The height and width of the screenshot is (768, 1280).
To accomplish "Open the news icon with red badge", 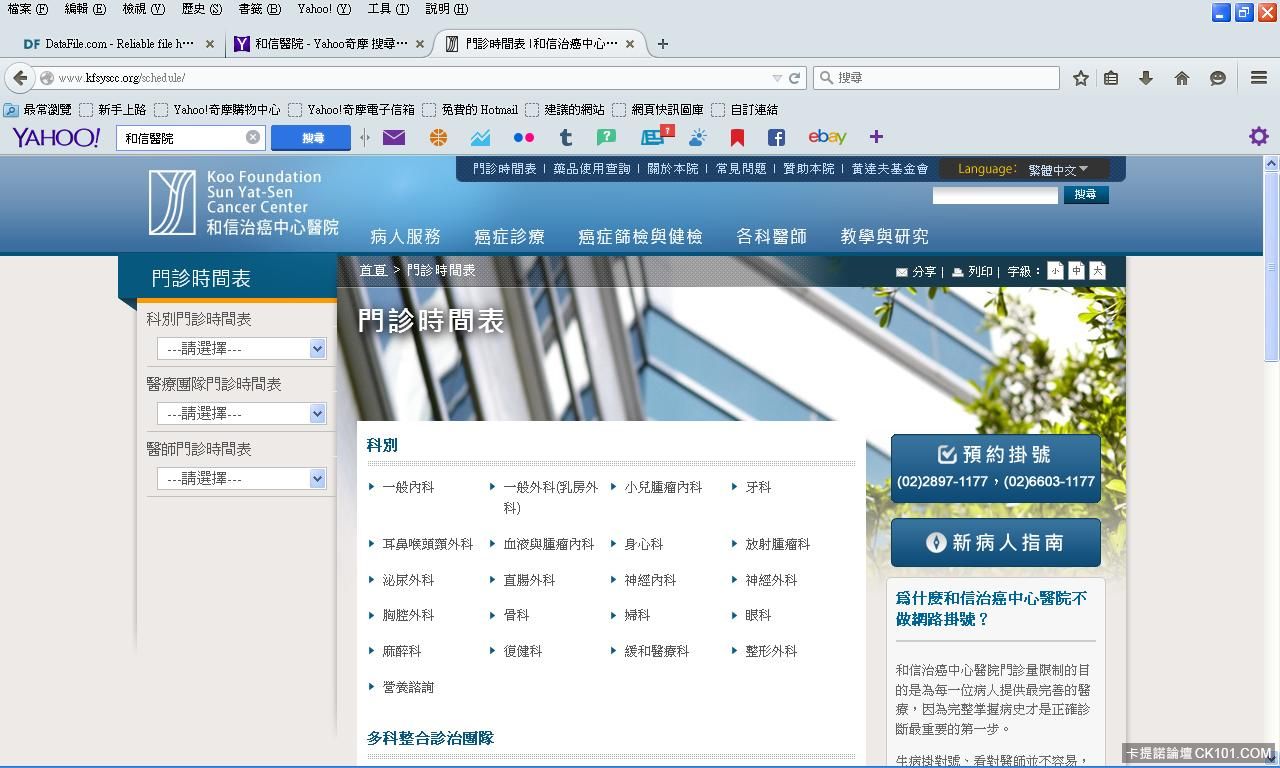I will pyautogui.click(x=657, y=136).
